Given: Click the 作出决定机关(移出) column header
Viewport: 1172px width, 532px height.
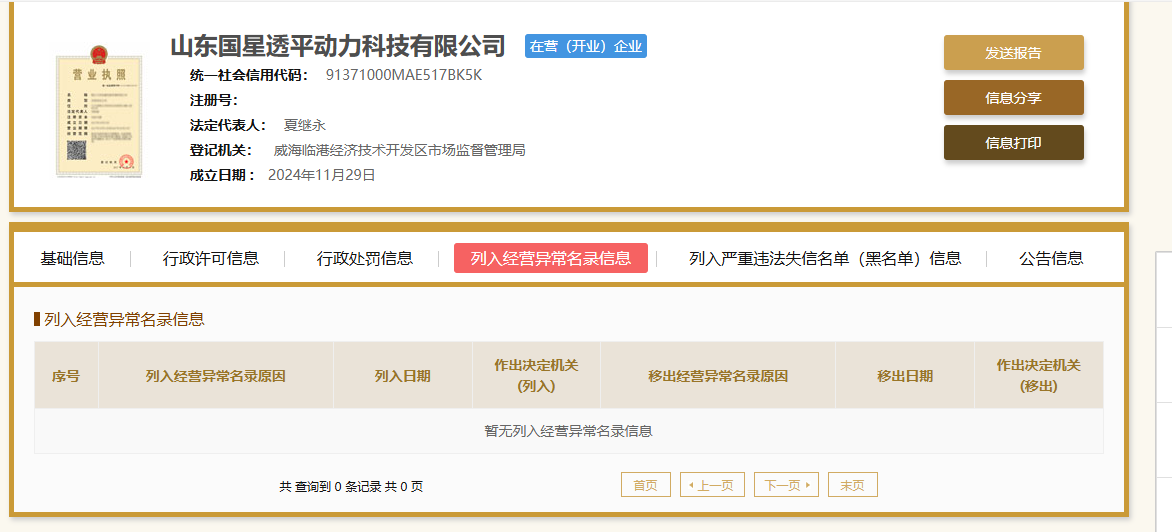Looking at the screenshot, I should pos(1039,376).
